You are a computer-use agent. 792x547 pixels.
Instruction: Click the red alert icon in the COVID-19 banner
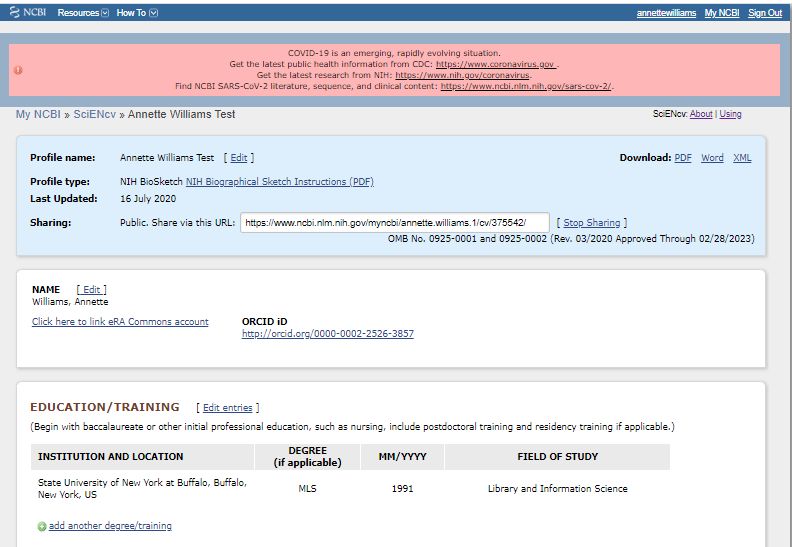tap(18, 70)
